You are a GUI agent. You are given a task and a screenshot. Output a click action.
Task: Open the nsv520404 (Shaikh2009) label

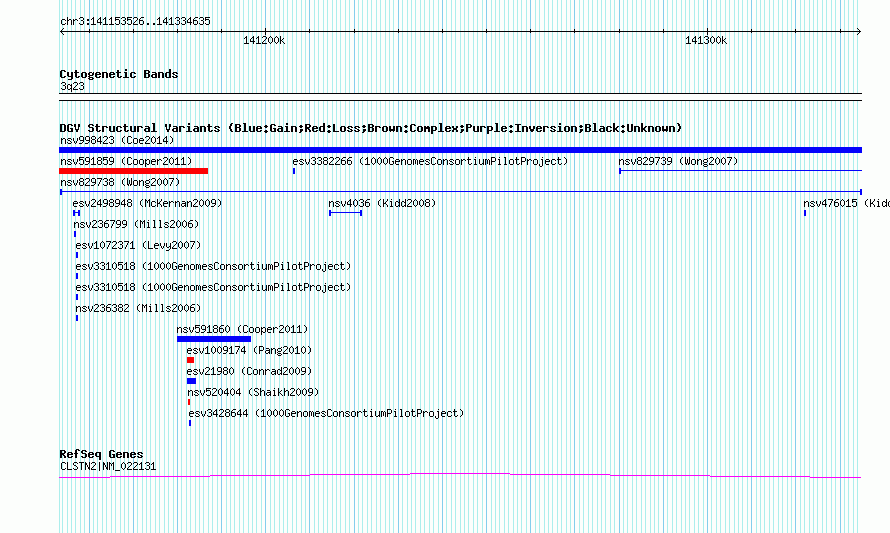pos(253,392)
